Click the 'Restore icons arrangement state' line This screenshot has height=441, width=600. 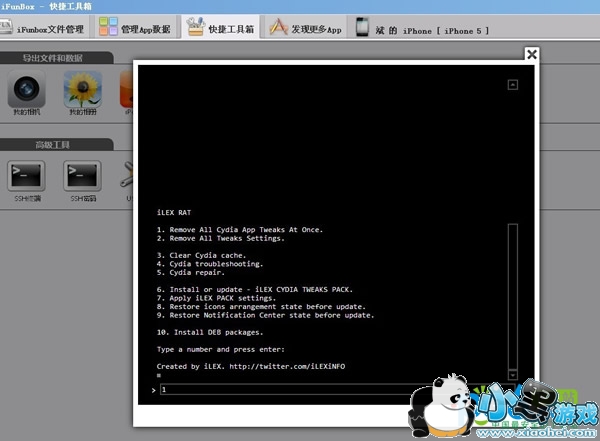[x=261, y=307]
